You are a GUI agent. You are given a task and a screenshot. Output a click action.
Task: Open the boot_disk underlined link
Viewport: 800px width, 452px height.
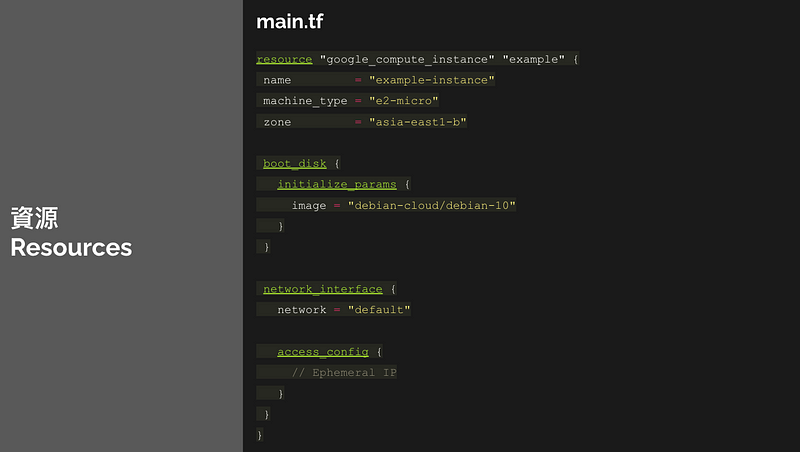click(x=294, y=163)
